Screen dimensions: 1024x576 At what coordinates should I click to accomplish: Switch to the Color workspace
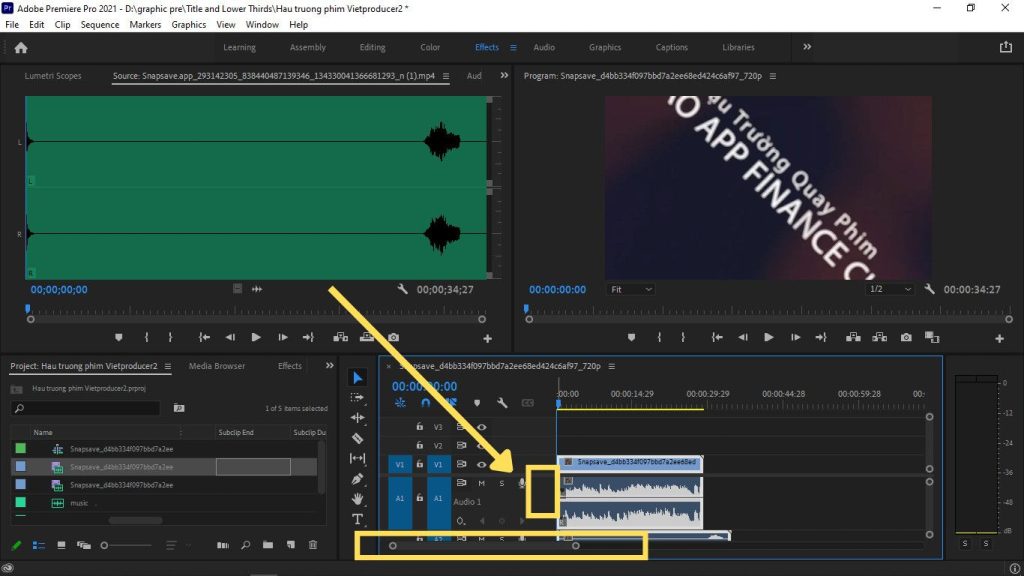coord(430,47)
